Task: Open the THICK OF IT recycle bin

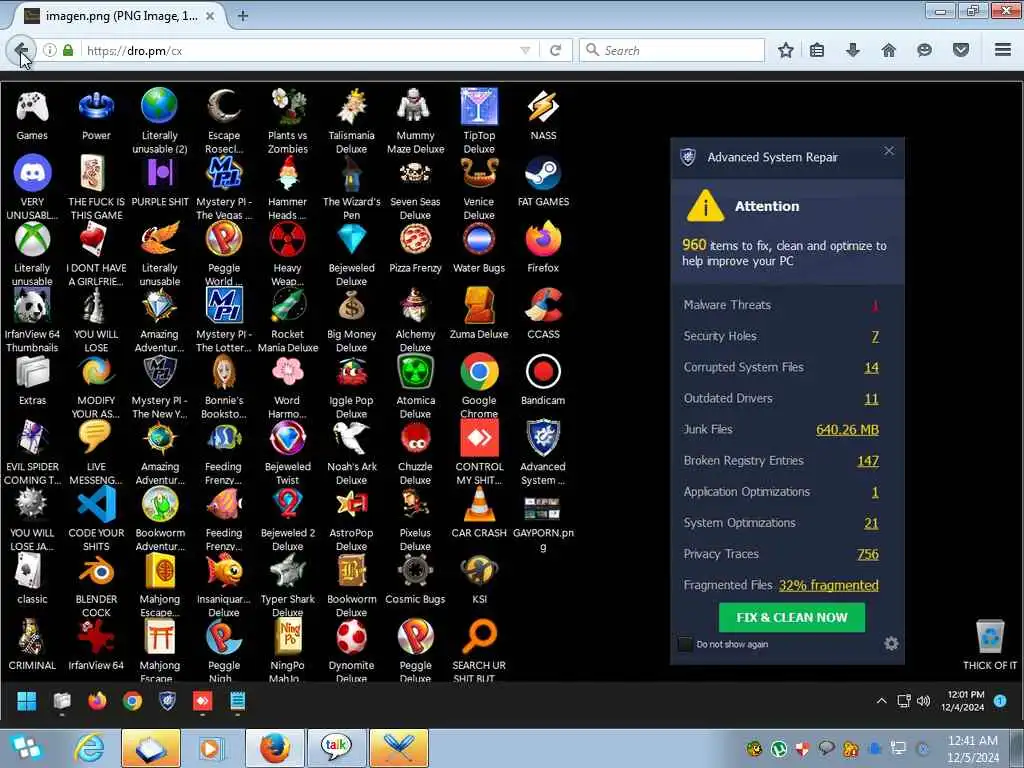Action: click(x=990, y=637)
